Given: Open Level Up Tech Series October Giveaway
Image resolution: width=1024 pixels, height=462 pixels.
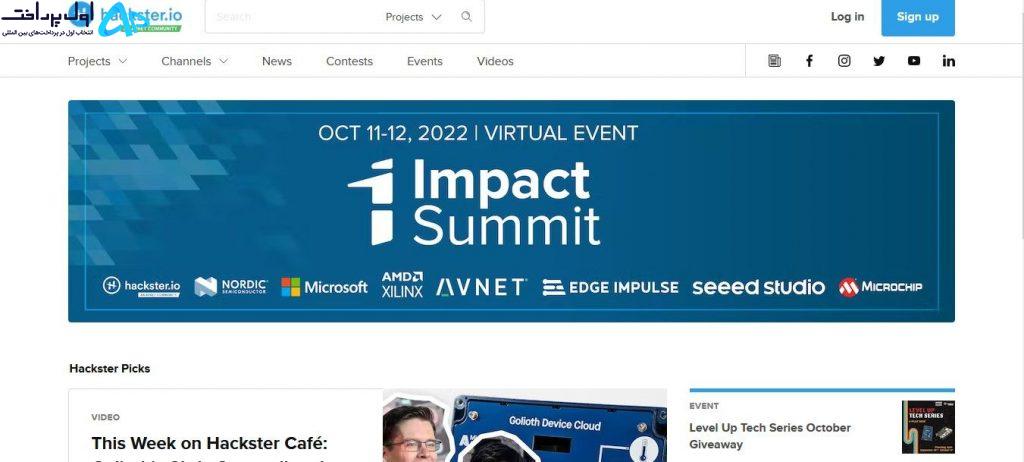Looking at the screenshot, I should click(x=770, y=436).
